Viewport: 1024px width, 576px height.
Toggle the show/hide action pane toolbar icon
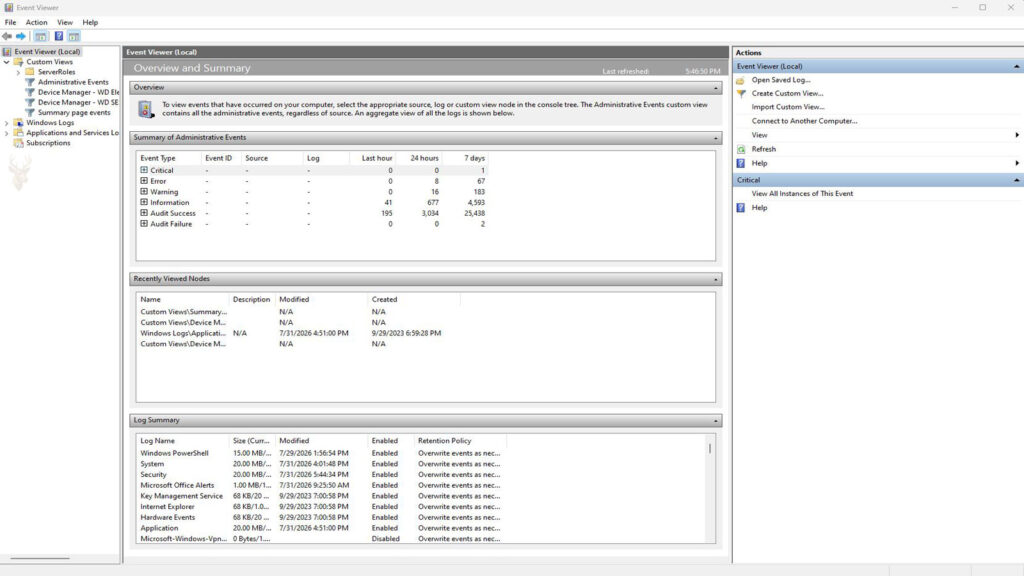click(74, 36)
